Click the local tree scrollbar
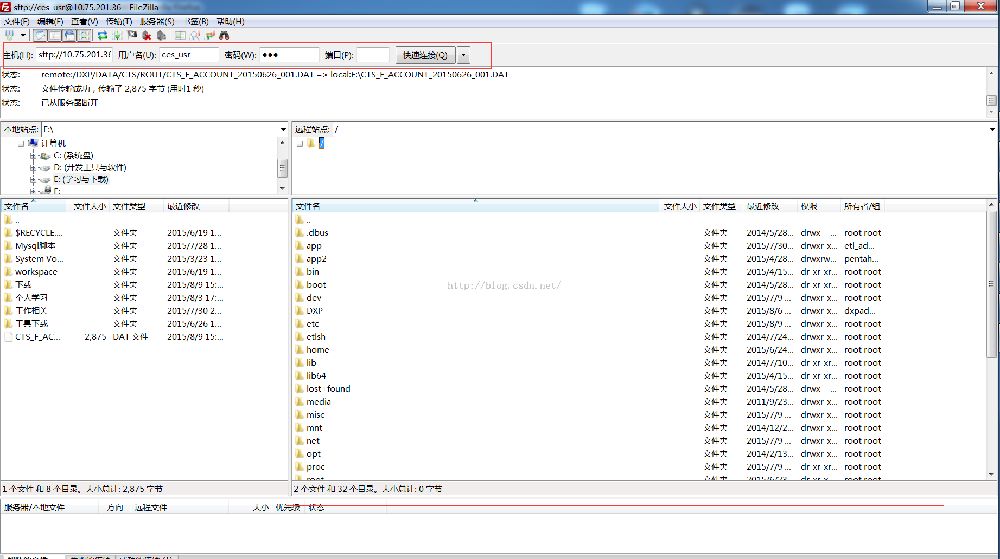Viewport: 1000px width, 559px height. 283,168
